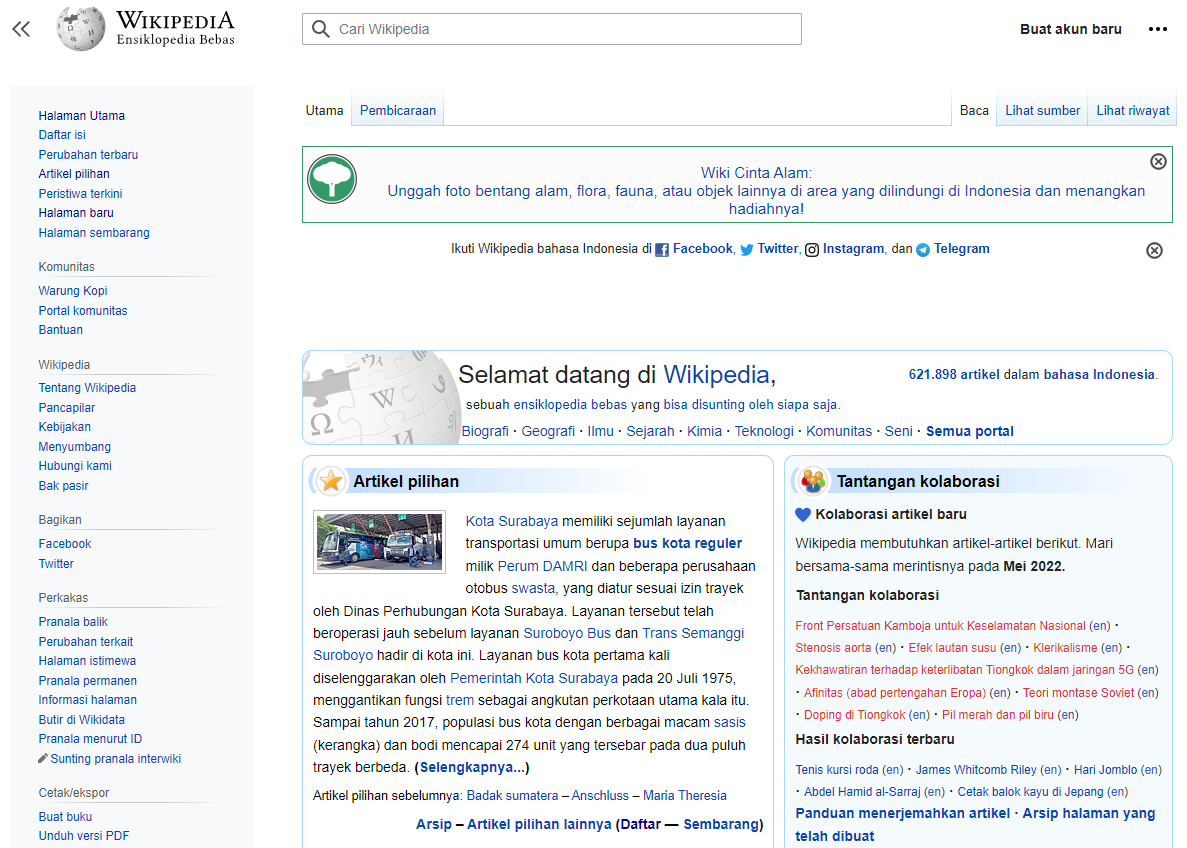Open Badak sumatera previous article
Image resolution: width=1187 pixels, height=848 pixels.
[x=512, y=796]
